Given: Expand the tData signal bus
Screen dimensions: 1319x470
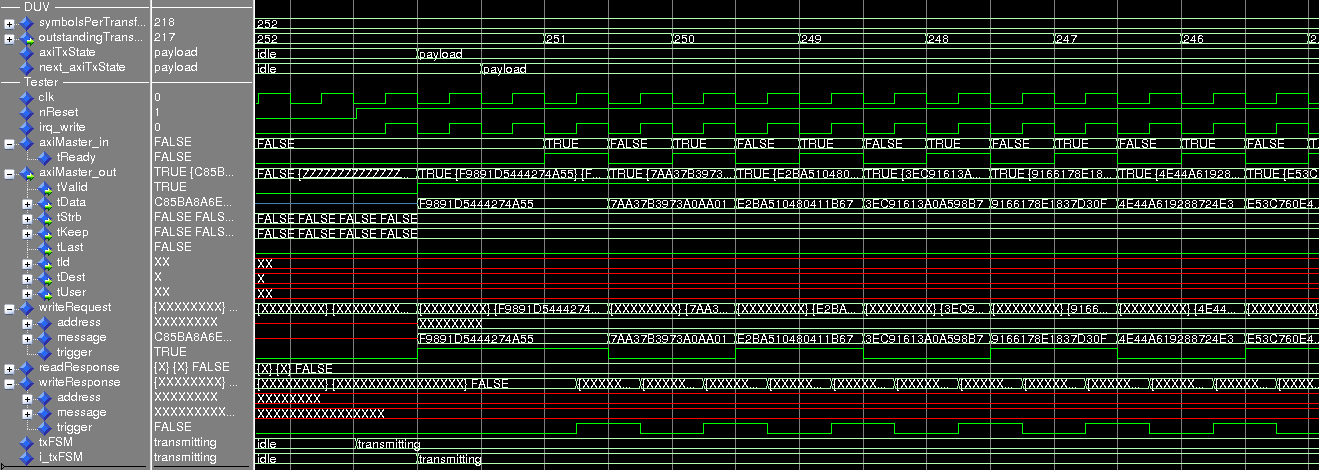Looking at the screenshot, I should click(x=28, y=202).
